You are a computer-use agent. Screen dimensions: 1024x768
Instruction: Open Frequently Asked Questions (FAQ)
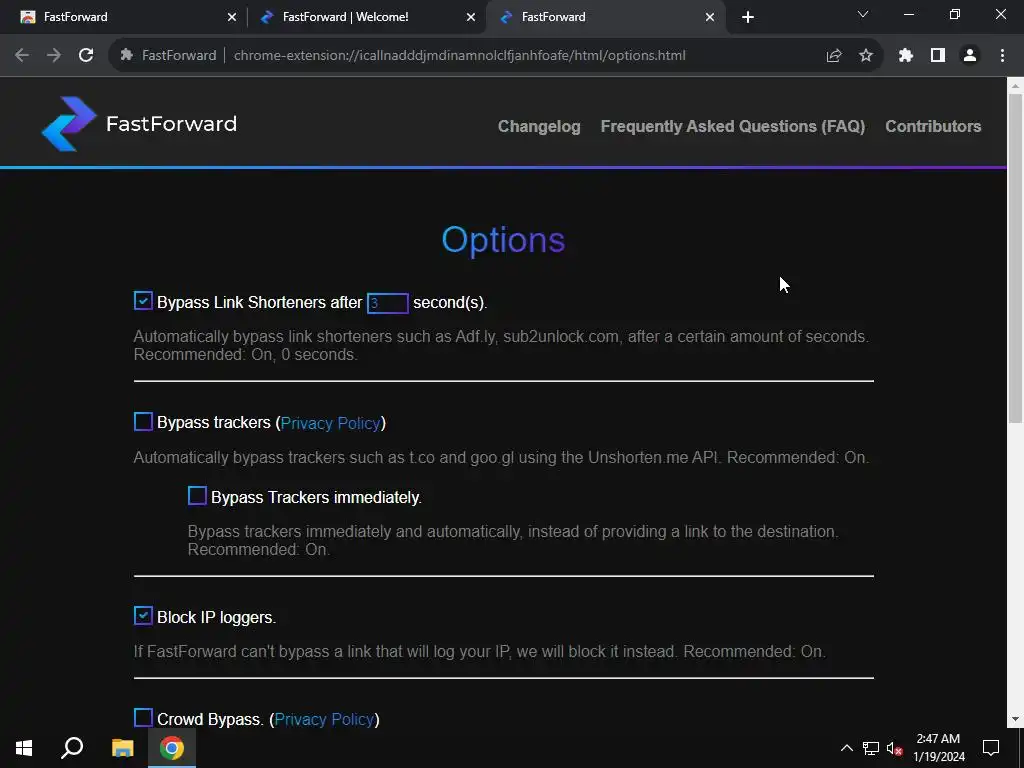733,126
